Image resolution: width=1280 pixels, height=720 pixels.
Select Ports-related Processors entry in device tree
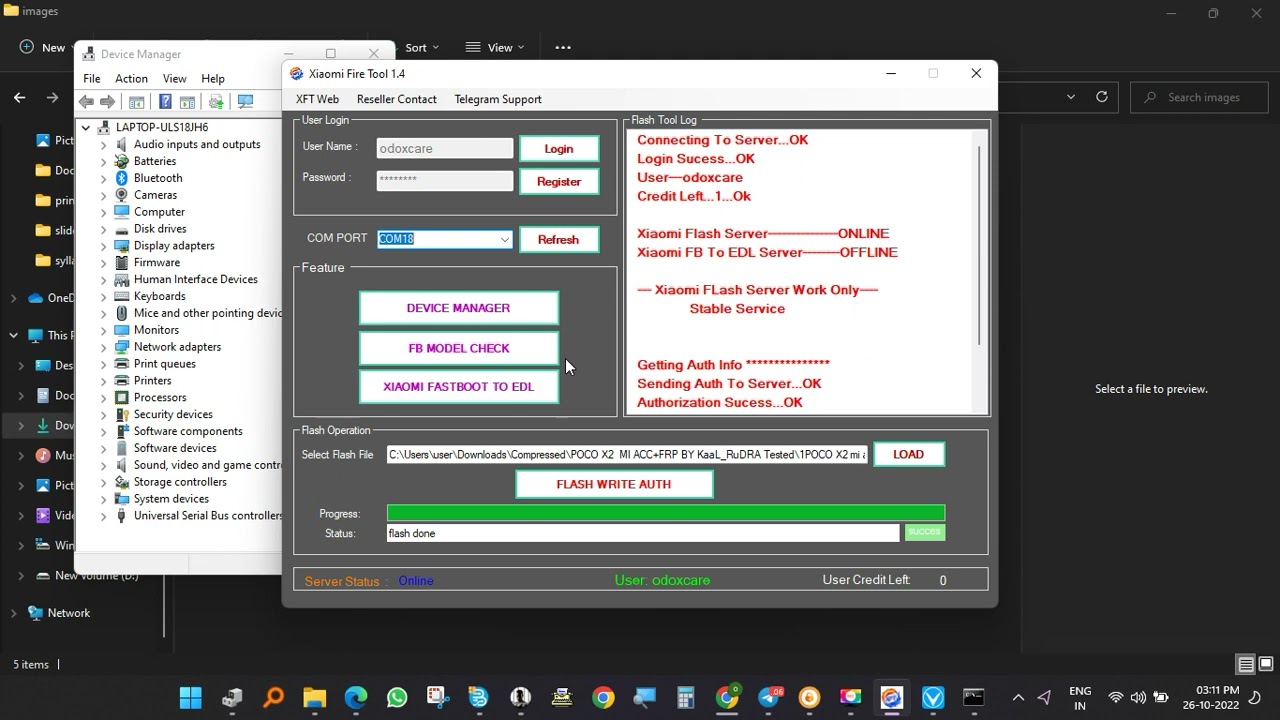coord(160,398)
